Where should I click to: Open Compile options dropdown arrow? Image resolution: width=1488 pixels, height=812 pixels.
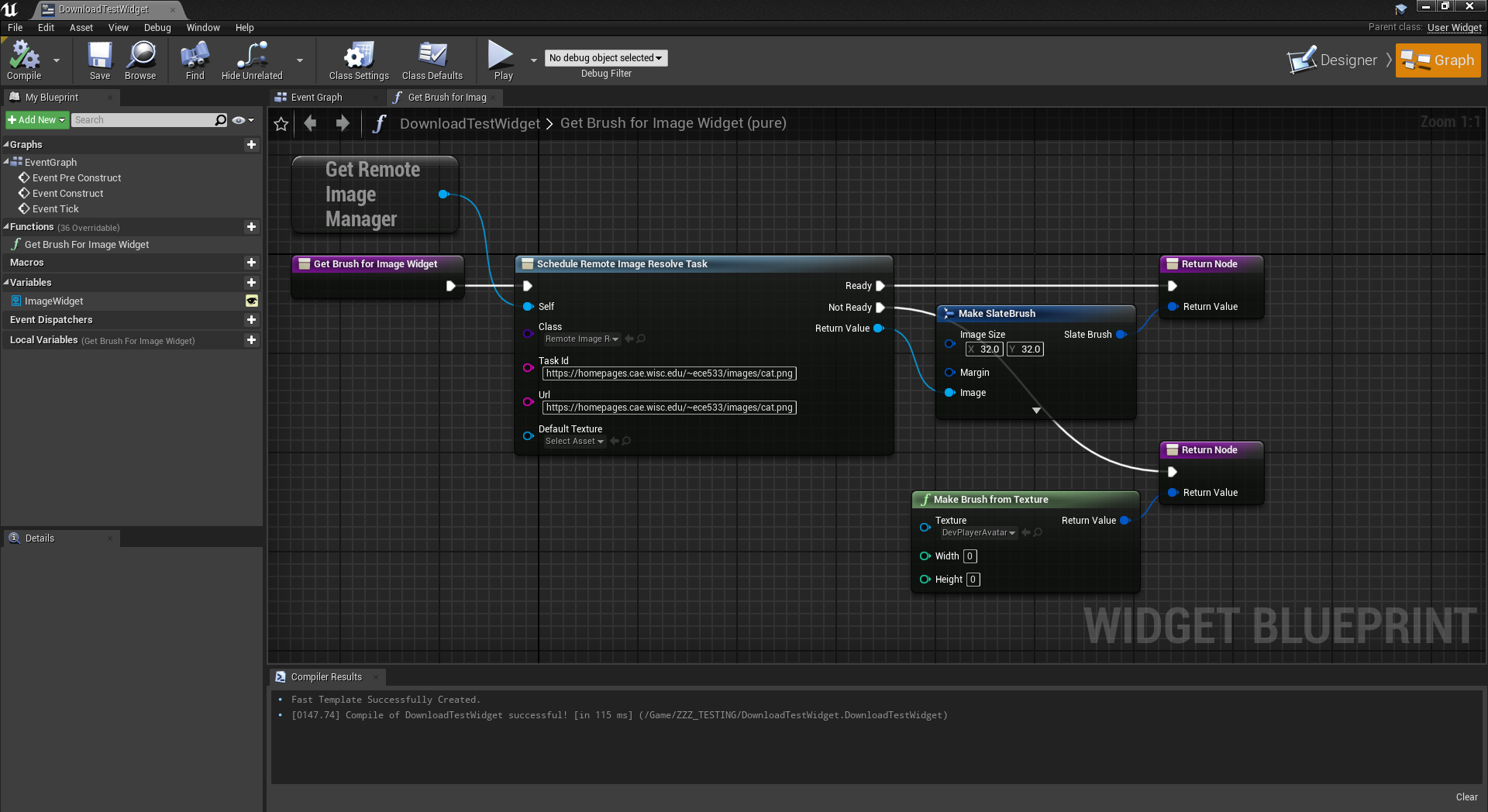pos(57,60)
